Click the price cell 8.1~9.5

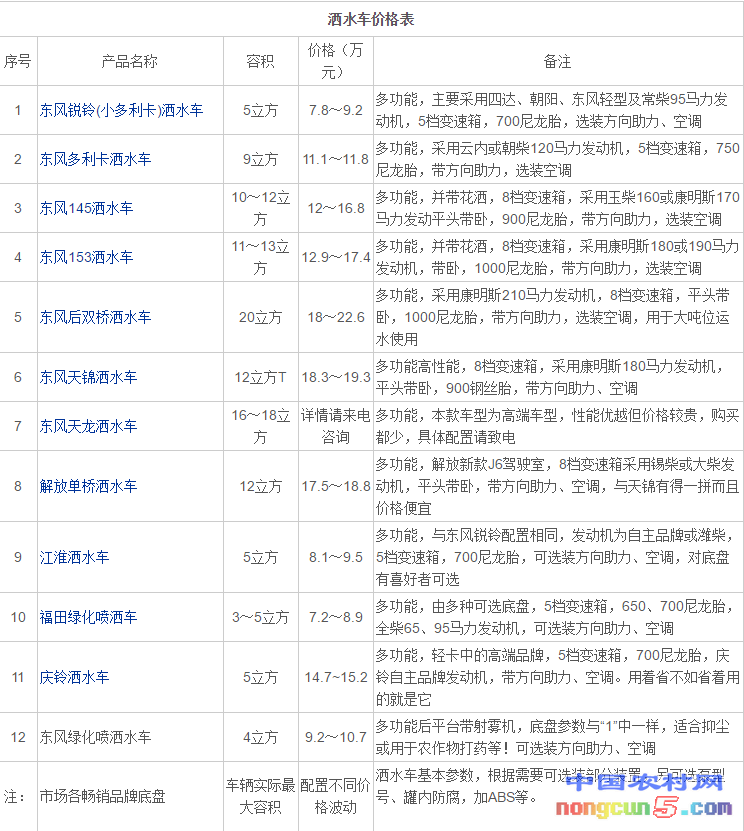coord(335,557)
